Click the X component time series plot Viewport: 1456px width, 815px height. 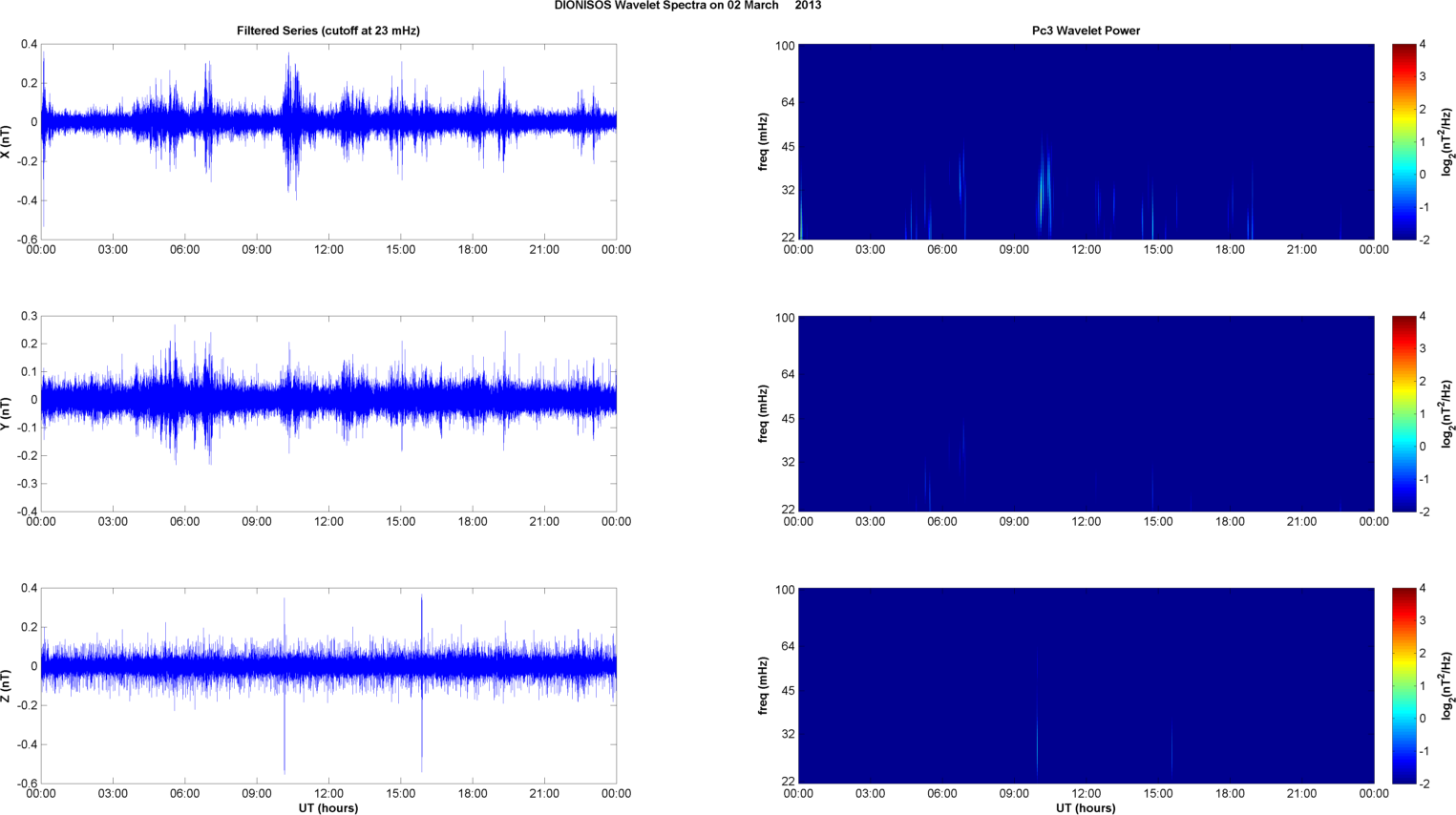(x=328, y=142)
